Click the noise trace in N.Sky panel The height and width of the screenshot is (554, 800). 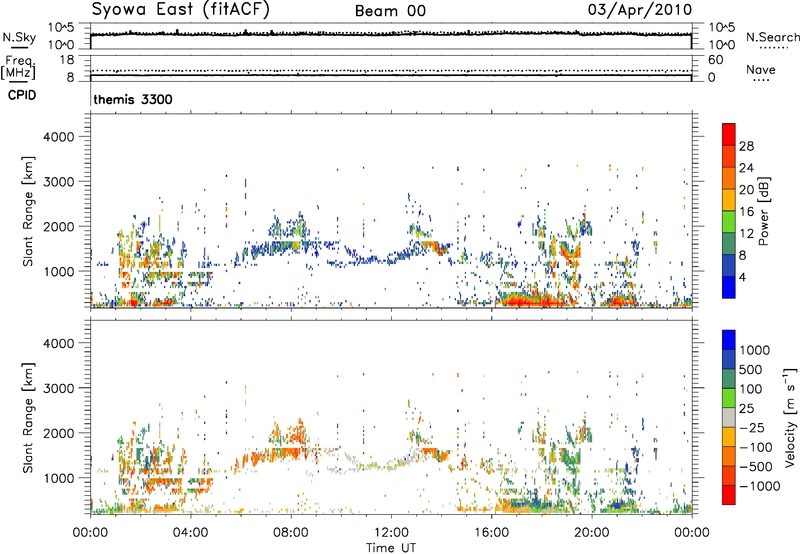(x=391, y=34)
